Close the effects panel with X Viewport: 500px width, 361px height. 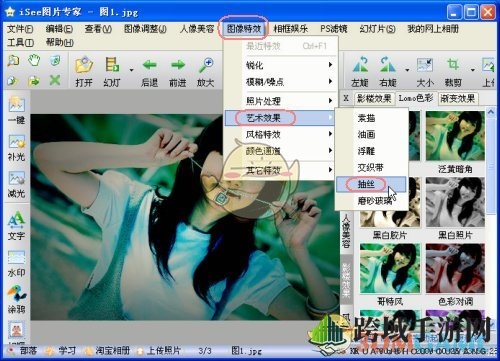[346, 98]
